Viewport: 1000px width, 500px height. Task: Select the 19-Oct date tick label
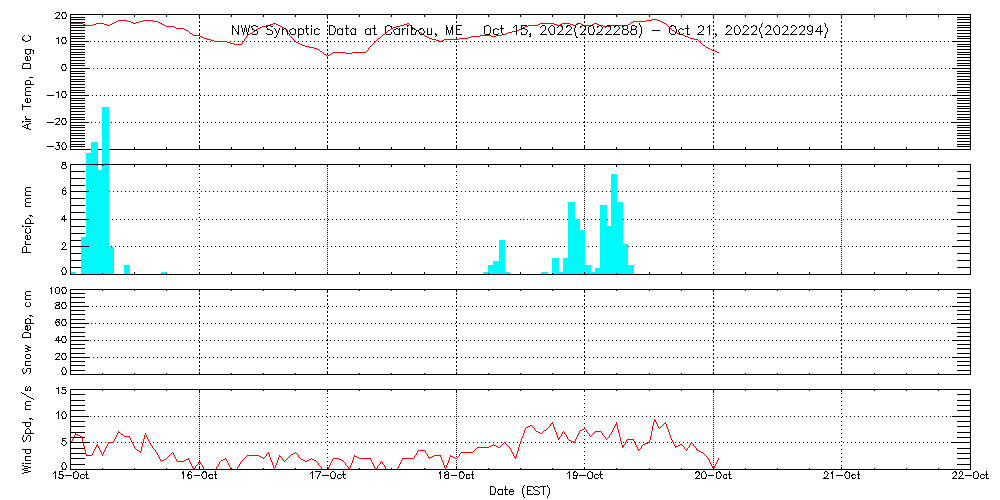(x=585, y=476)
